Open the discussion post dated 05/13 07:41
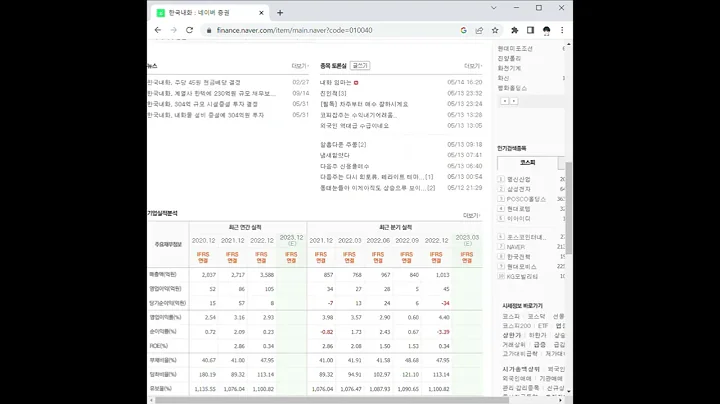 (335, 155)
